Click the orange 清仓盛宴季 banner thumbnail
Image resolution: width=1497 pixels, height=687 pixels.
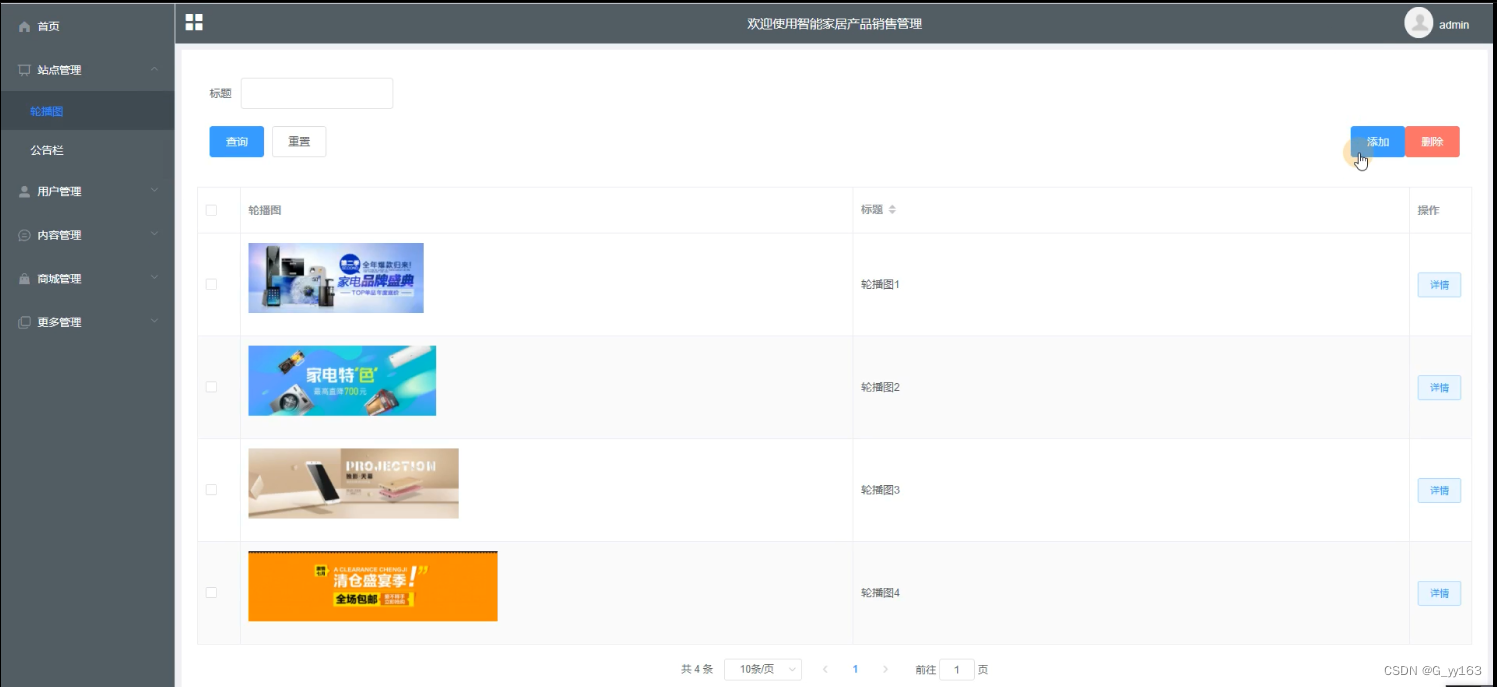pyautogui.click(x=372, y=587)
